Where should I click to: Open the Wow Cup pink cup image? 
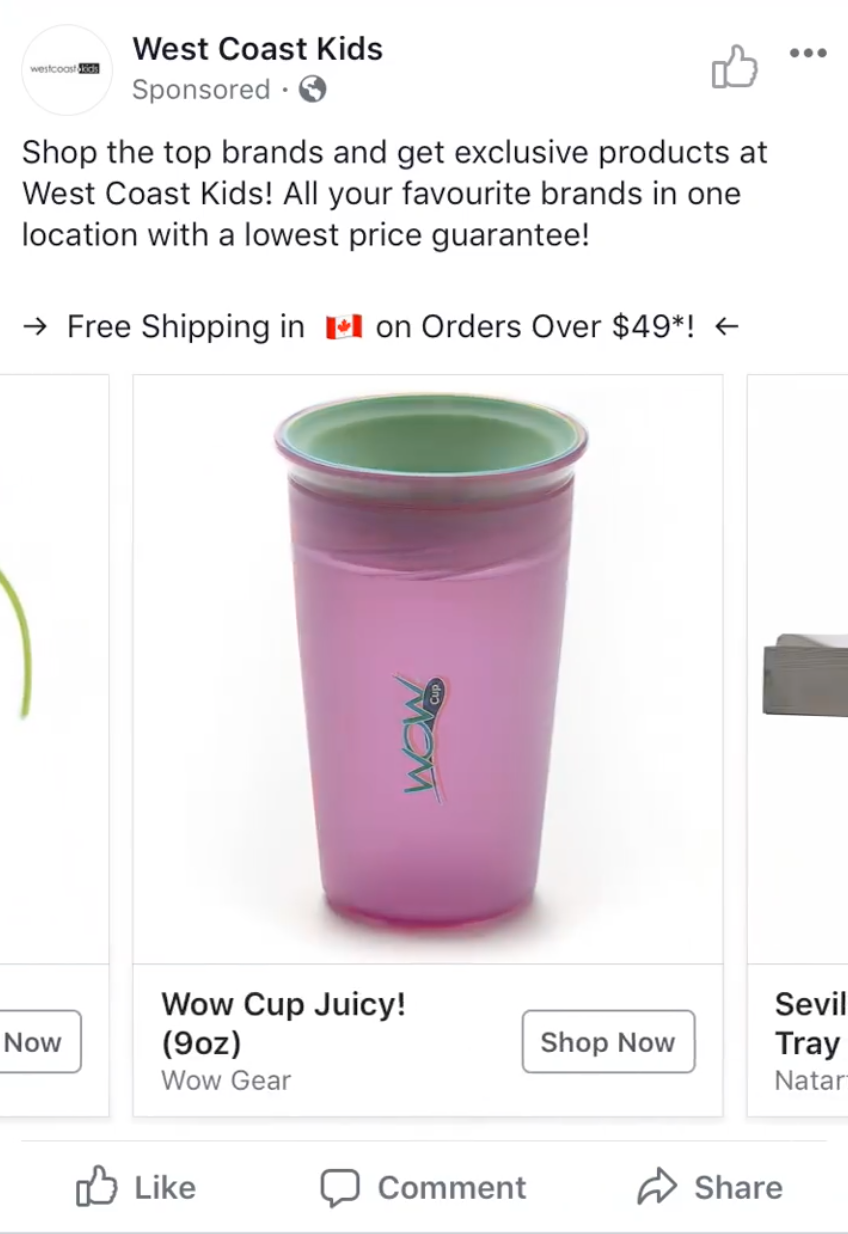coord(428,669)
